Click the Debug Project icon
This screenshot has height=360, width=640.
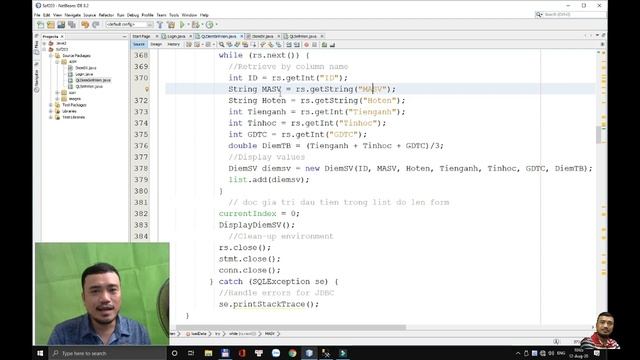196,25
